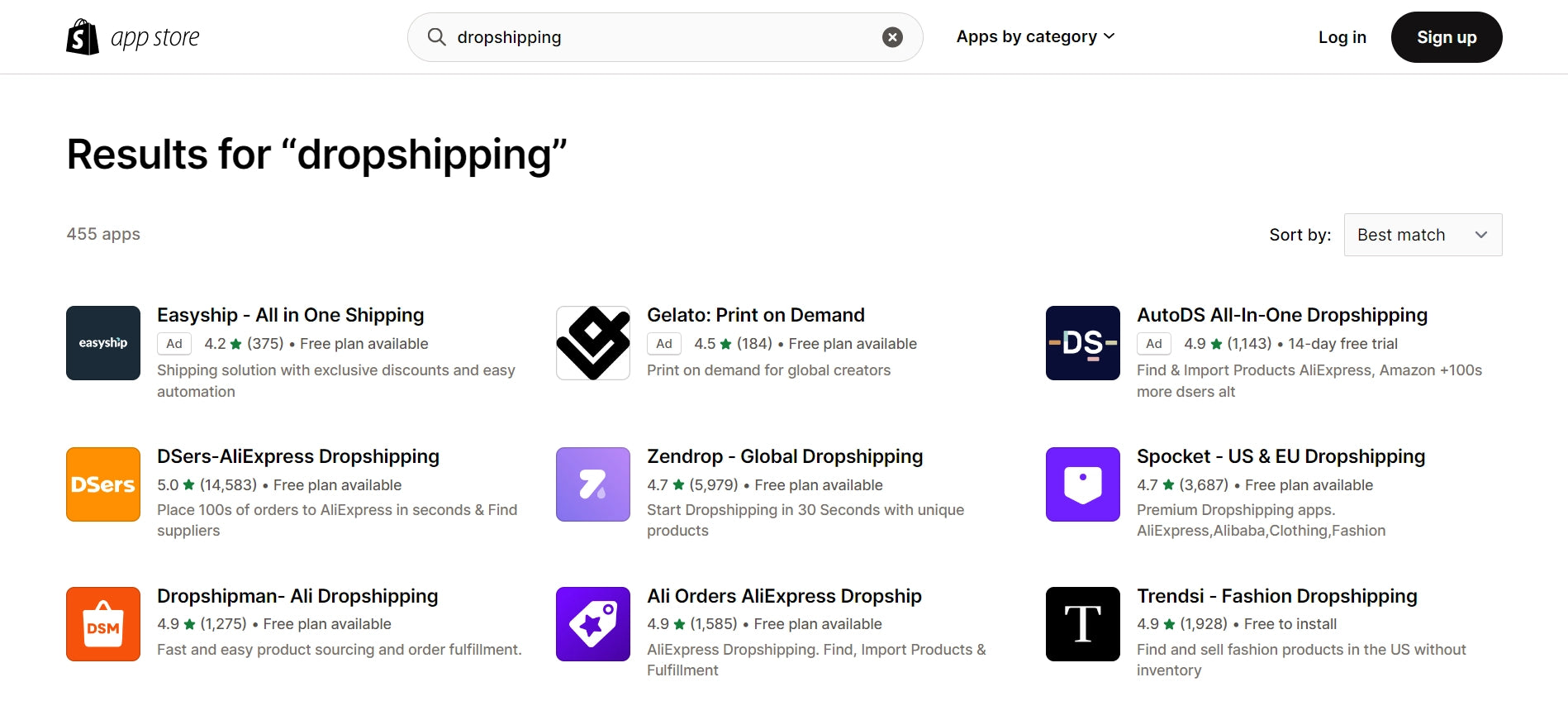Open the Shopify app store logo
Screen dimensions: 1568x701
coord(133,37)
